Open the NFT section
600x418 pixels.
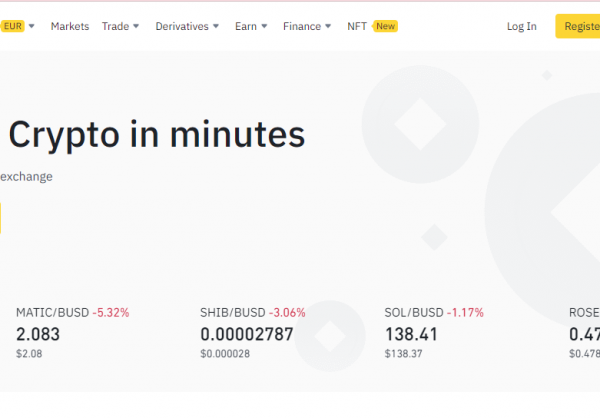tap(357, 26)
